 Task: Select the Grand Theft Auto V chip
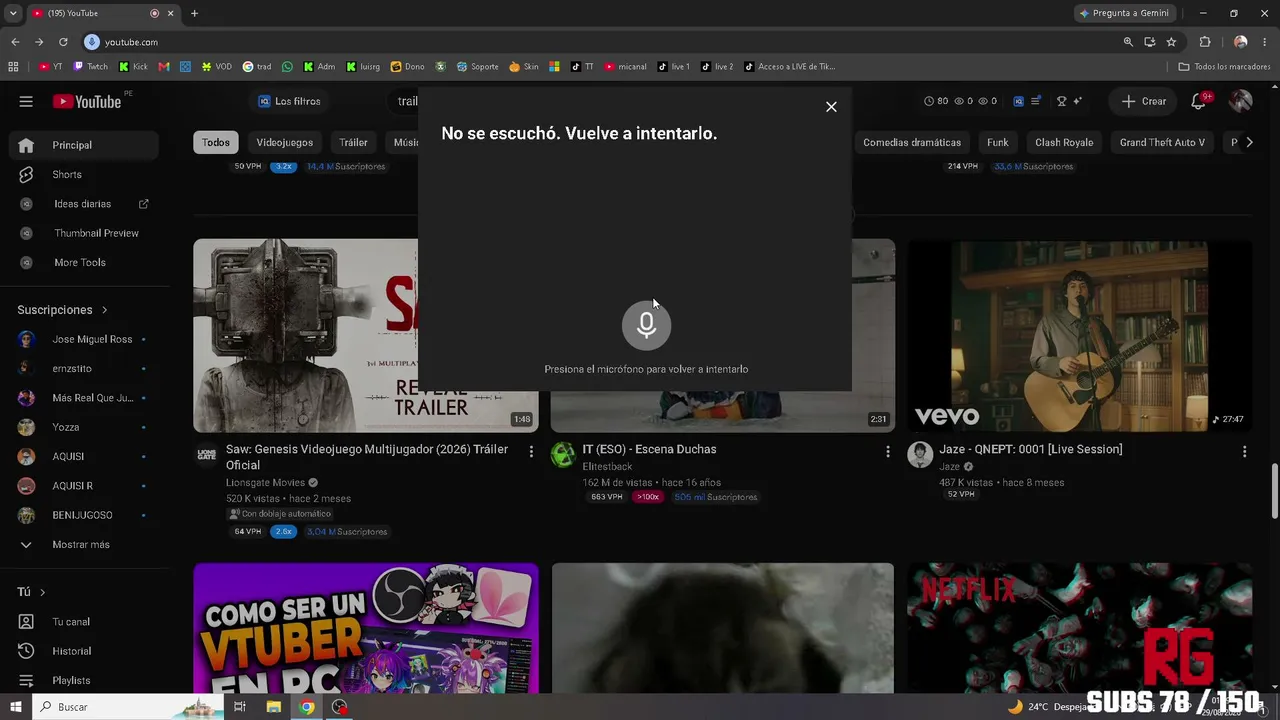tap(1162, 142)
